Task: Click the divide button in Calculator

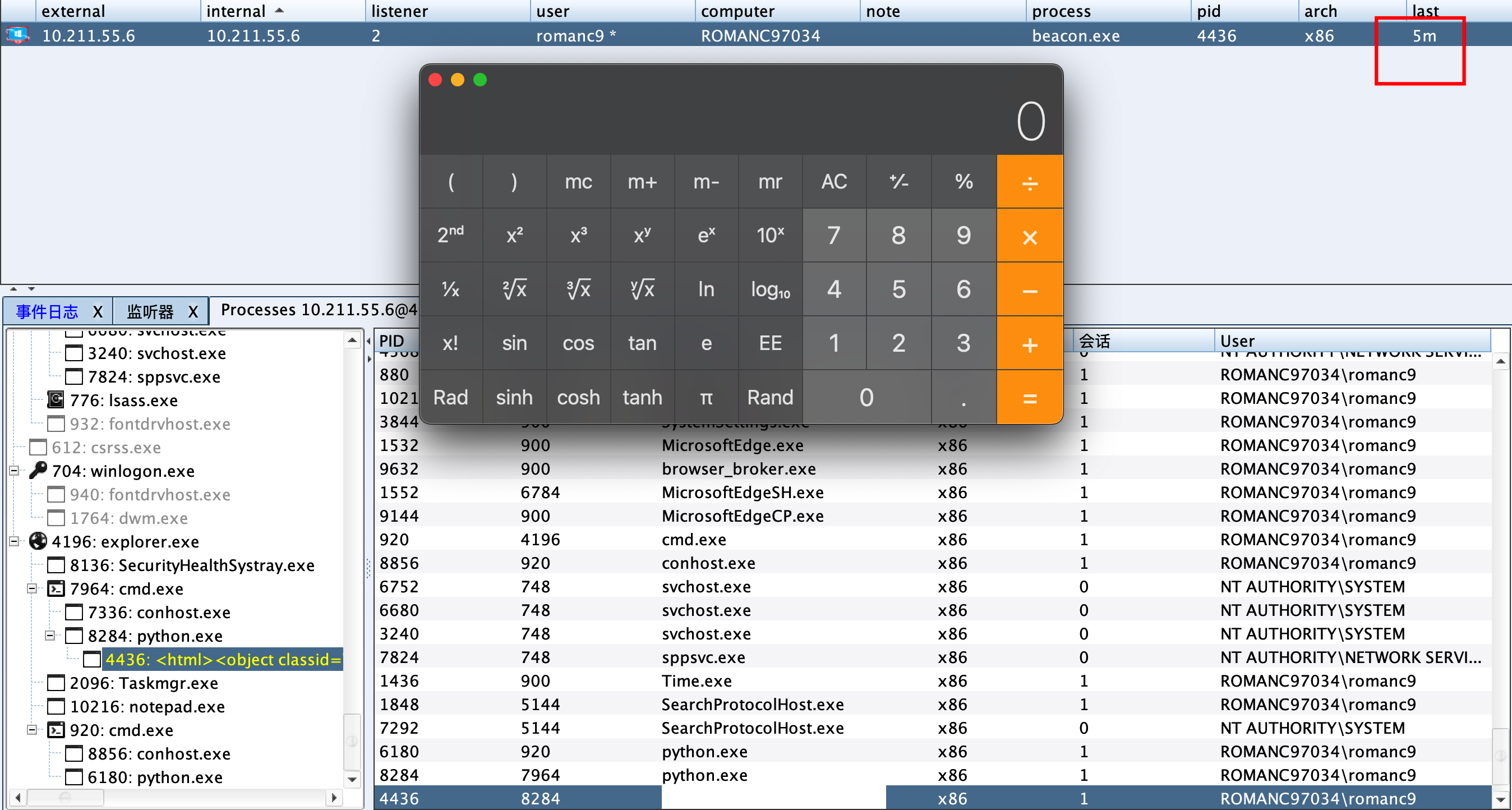Action: 1030,182
